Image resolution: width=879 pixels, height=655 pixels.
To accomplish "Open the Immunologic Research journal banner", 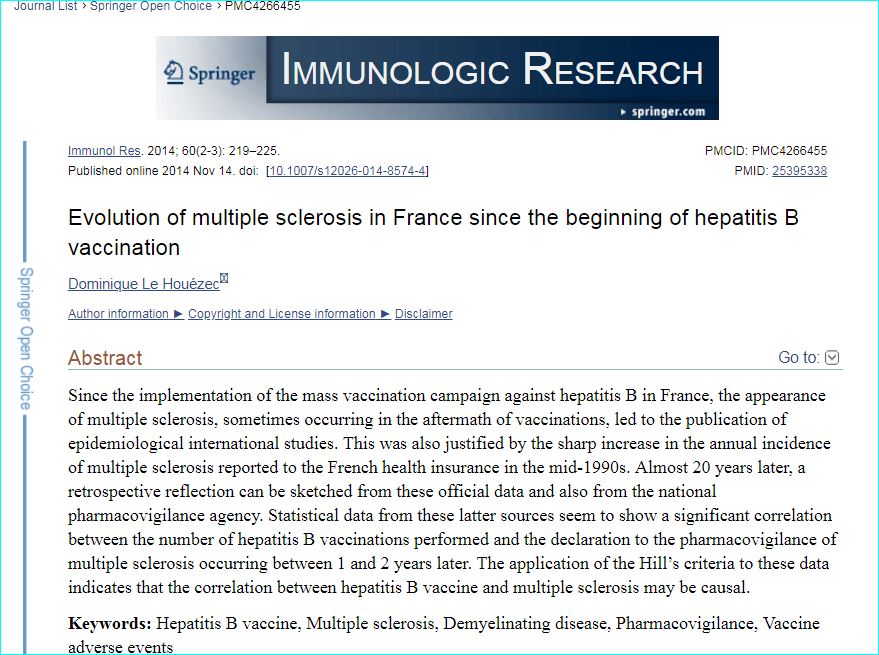I will point(493,71).
